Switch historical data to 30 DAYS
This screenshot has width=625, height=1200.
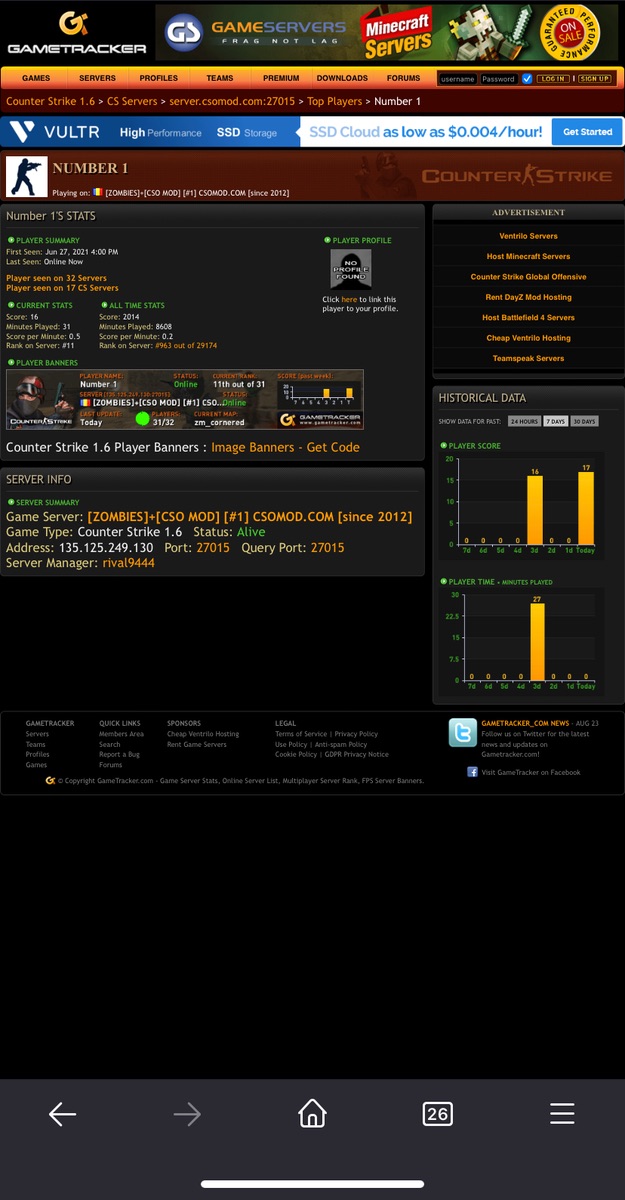click(584, 421)
